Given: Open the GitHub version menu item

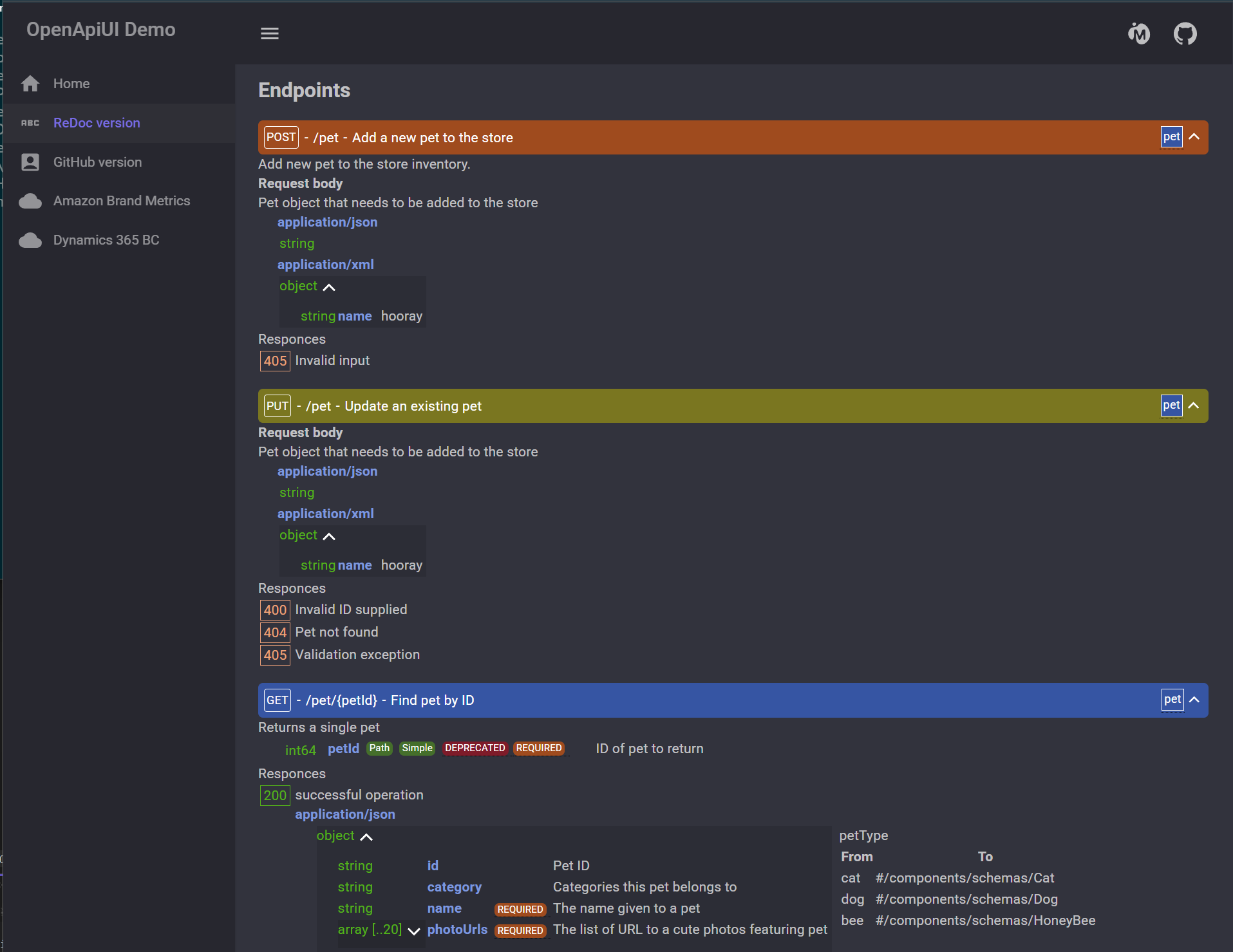Looking at the screenshot, I should [x=97, y=162].
